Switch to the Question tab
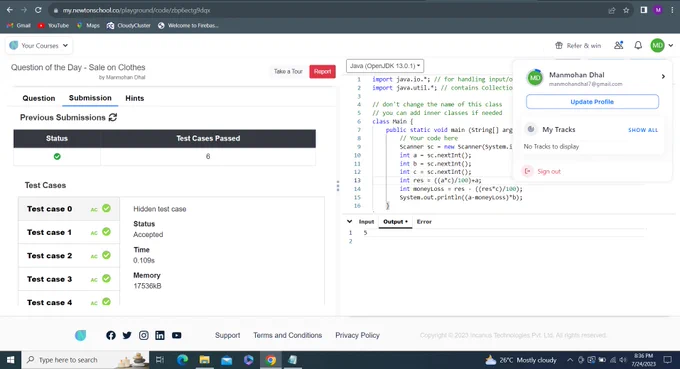Image resolution: width=680 pixels, height=369 pixels. [39, 98]
